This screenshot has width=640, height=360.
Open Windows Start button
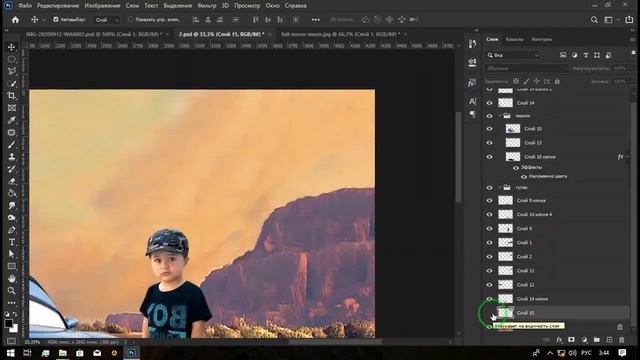(10, 353)
